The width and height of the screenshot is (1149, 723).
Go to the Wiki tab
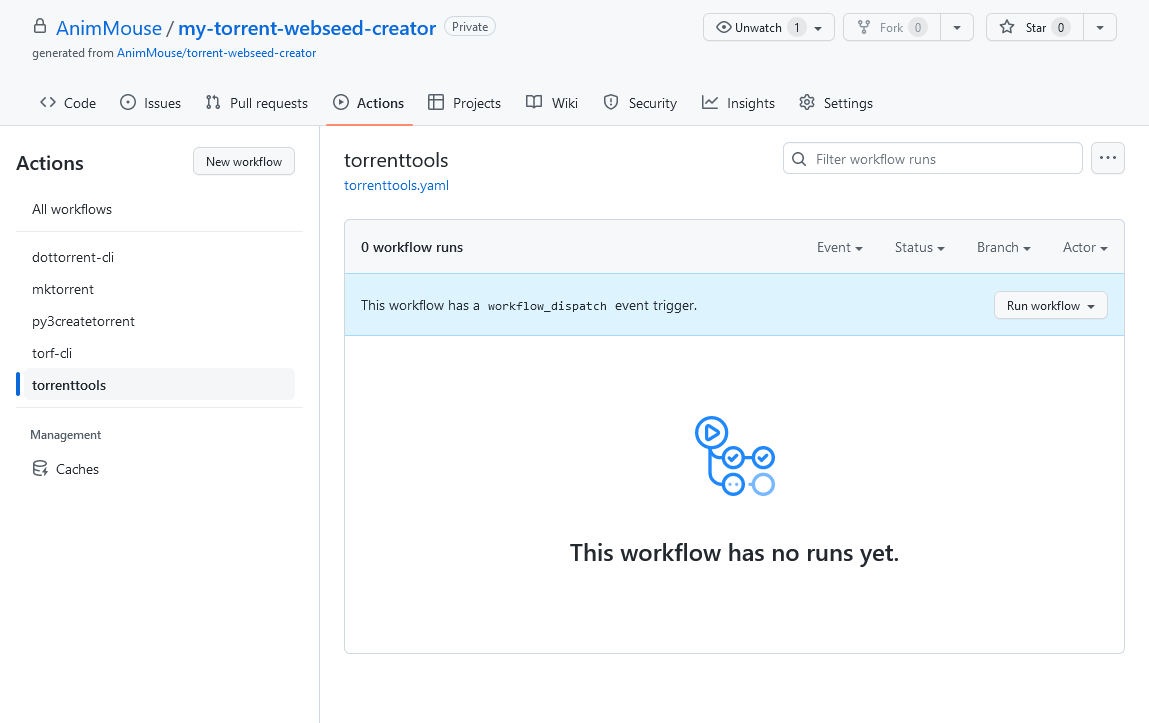pos(552,103)
